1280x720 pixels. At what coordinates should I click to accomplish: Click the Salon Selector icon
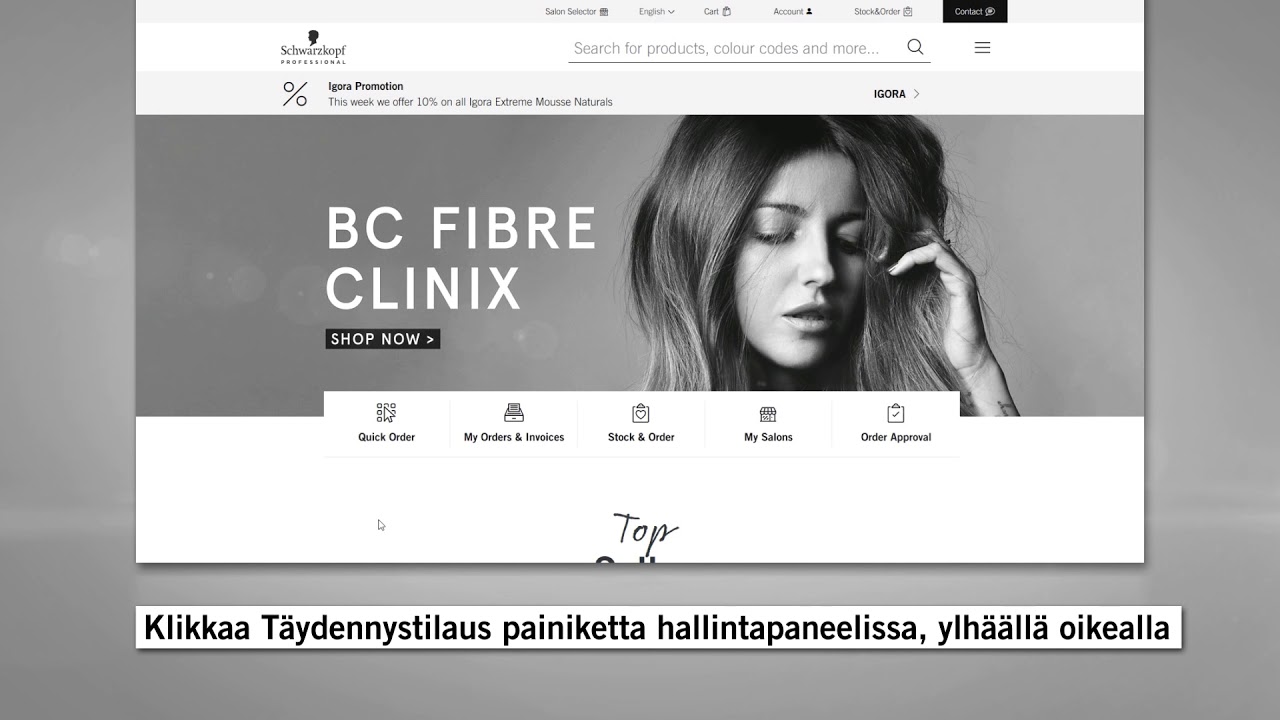pos(604,12)
